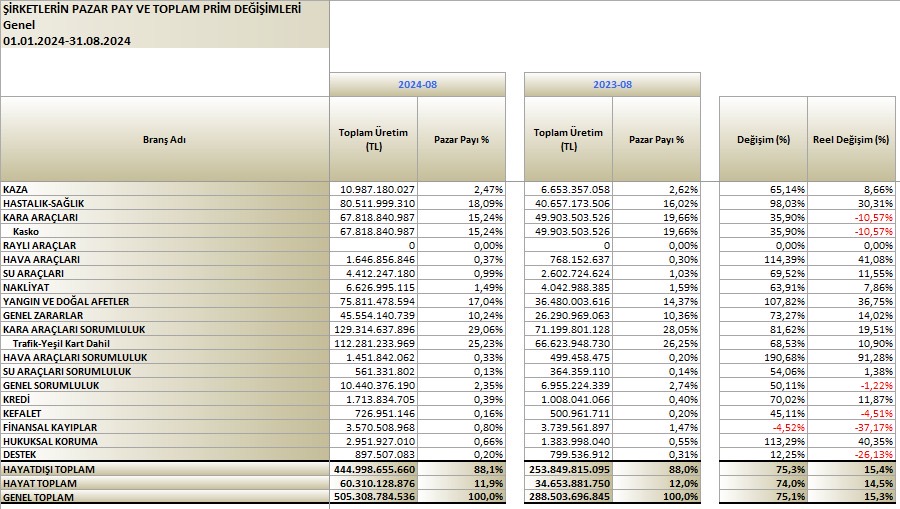Select the HAVA ARAÇLARI SORUMLULUK label
900x509 pixels.
point(75,357)
